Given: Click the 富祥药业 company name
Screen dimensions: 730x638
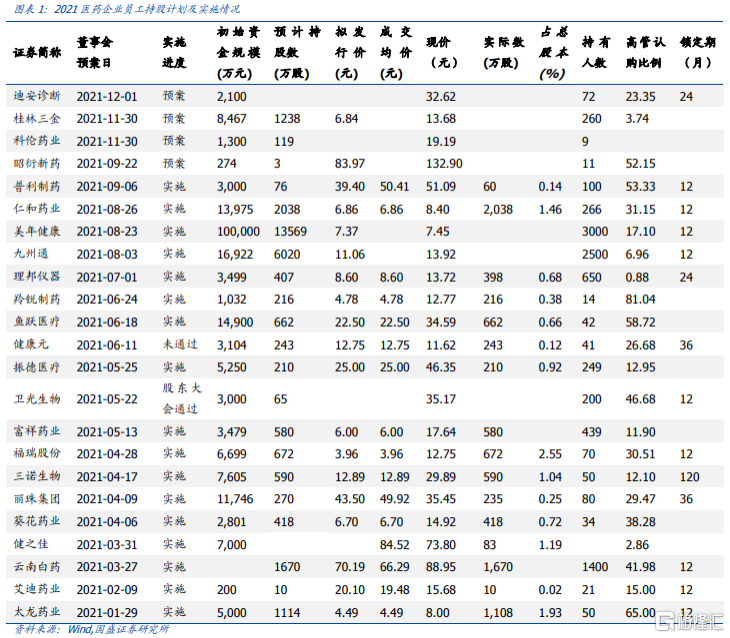Looking at the screenshot, I should point(37,432).
